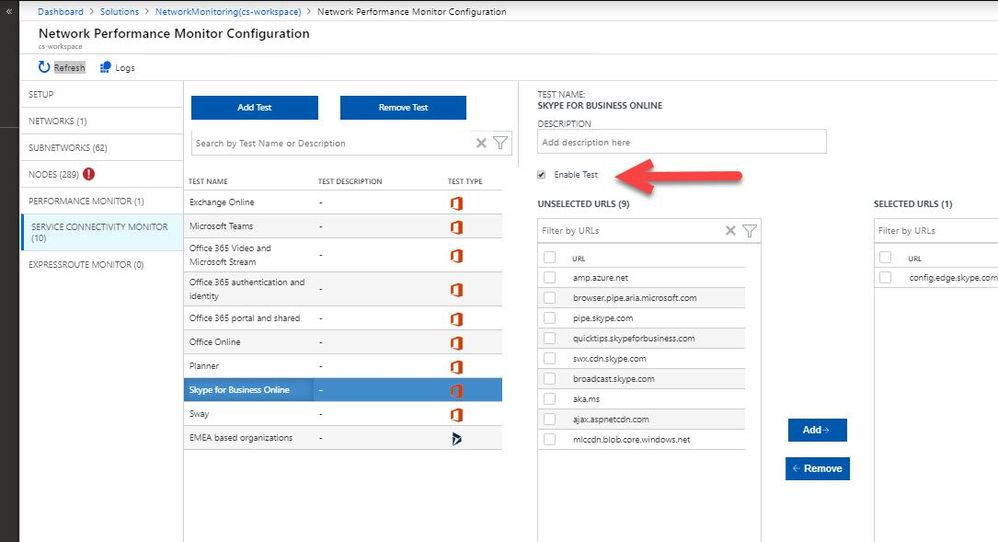Open the Setup tab

coord(102,94)
